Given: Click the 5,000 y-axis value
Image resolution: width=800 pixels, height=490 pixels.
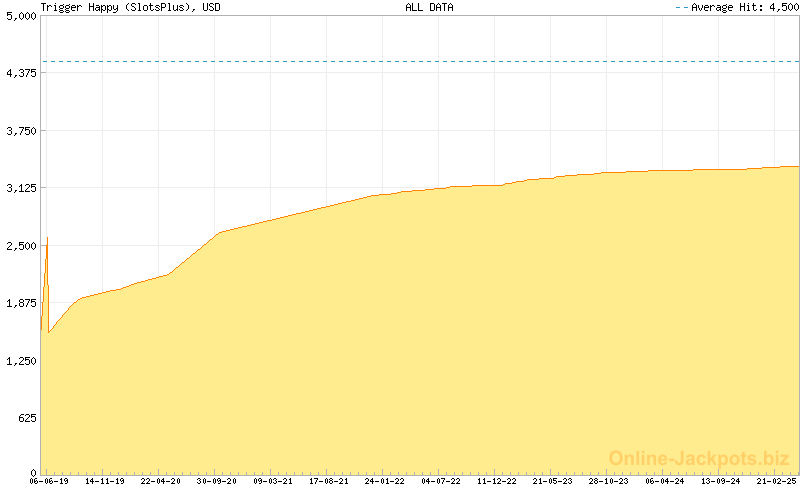Looking at the screenshot, I should point(20,16).
